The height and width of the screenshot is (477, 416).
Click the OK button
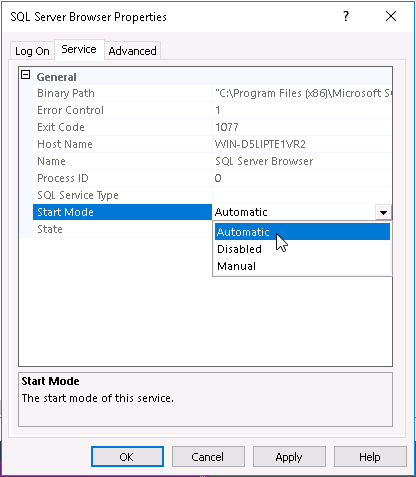coord(127,457)
